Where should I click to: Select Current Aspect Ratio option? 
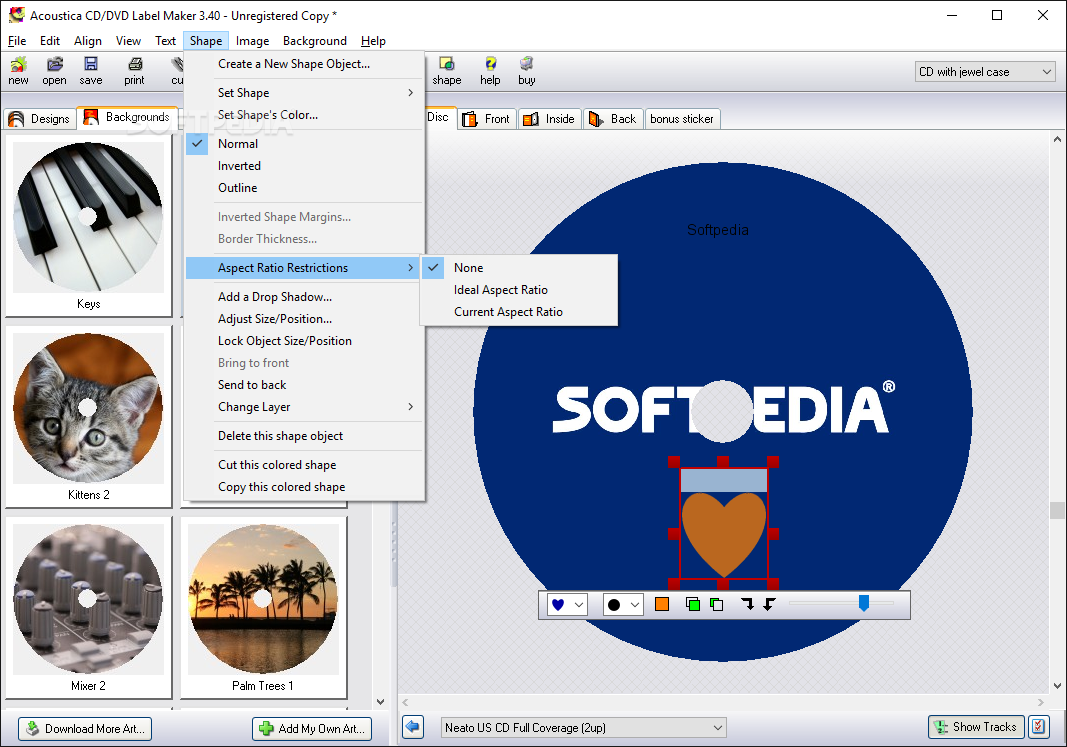click(x=519, y=312)
